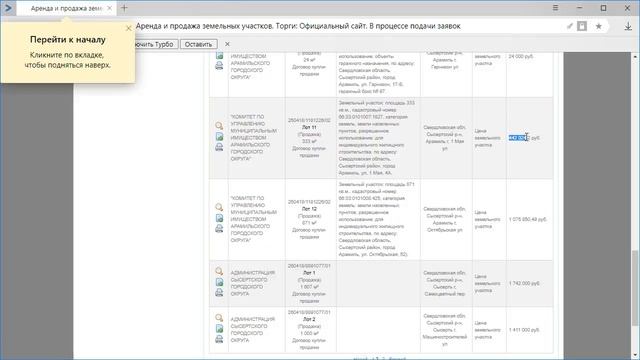Screen dimensions: 640x360
Task: Click the 'Лот 12' label
Action: [309, 209]
